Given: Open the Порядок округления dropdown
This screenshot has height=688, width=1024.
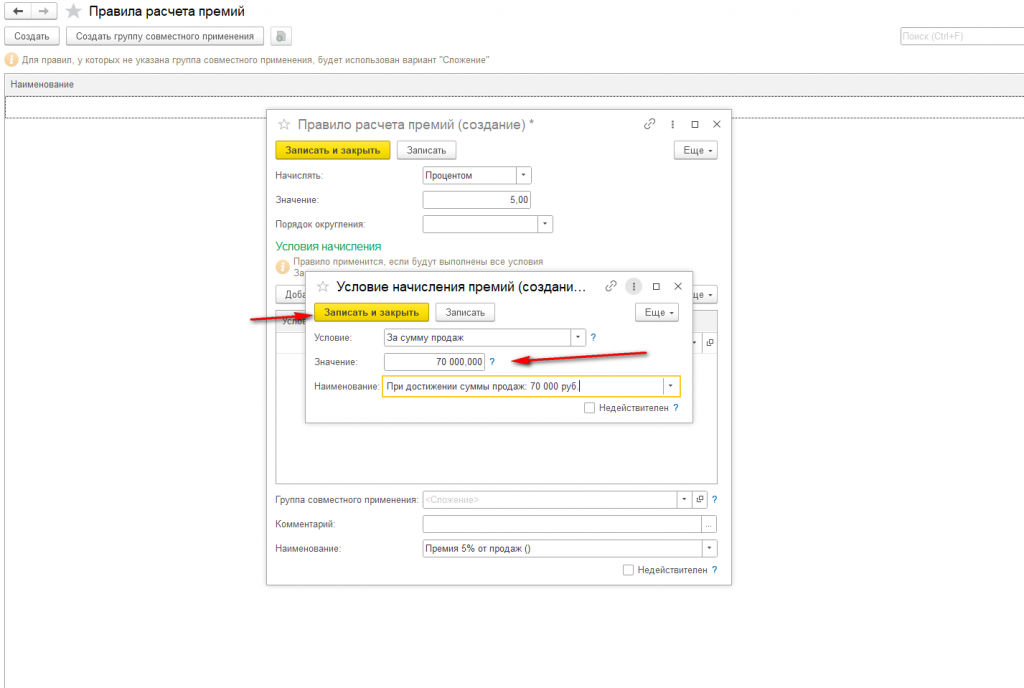Looking at the screenshot, I should [545, 224].
